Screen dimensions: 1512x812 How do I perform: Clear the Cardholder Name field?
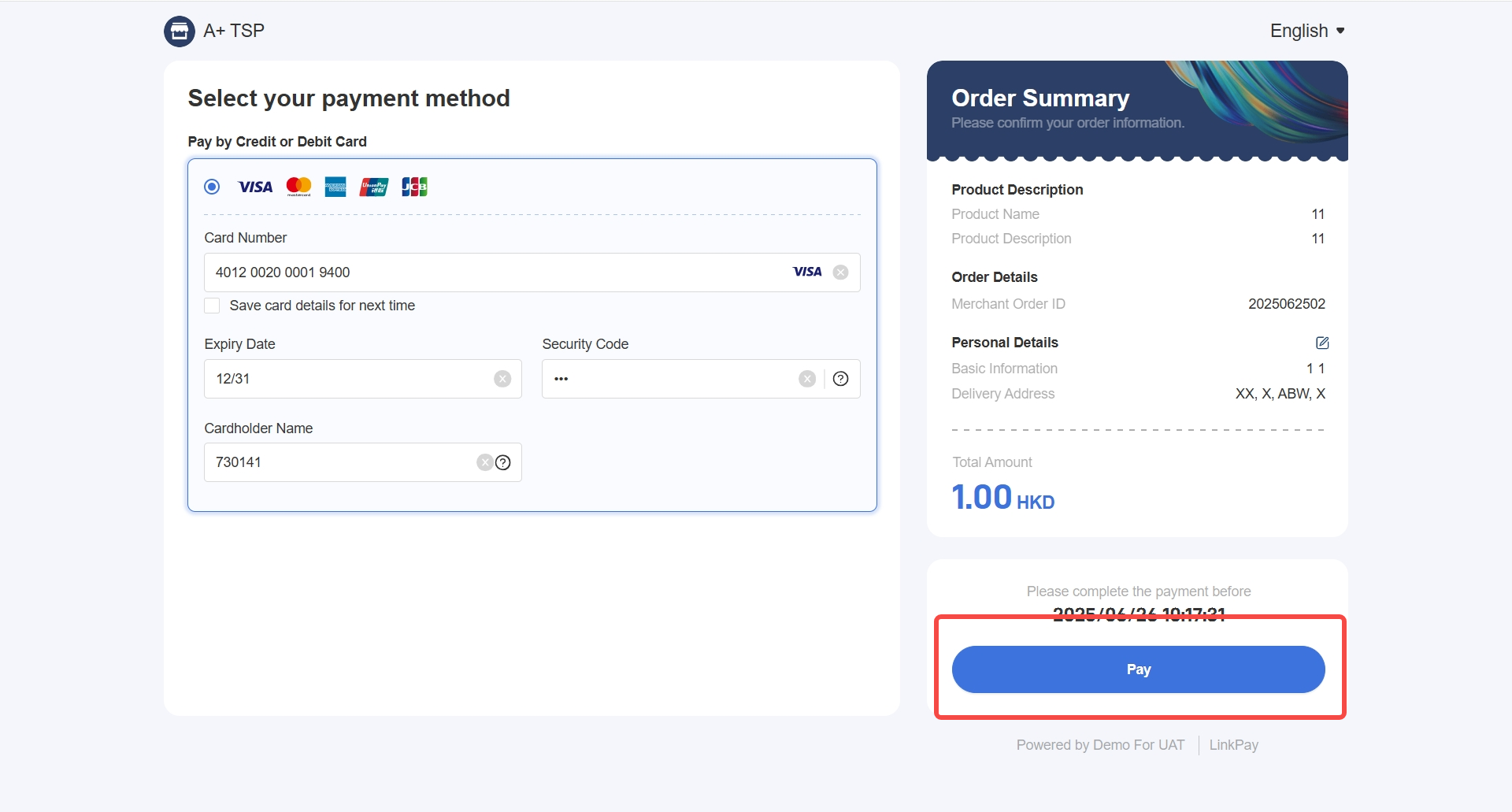tap(484, 462)
